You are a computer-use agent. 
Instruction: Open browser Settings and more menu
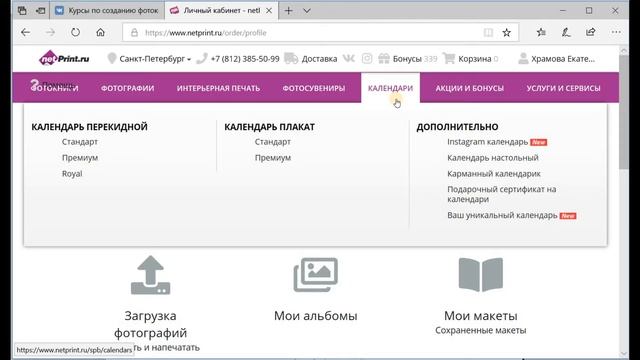(x=616, y=32)
